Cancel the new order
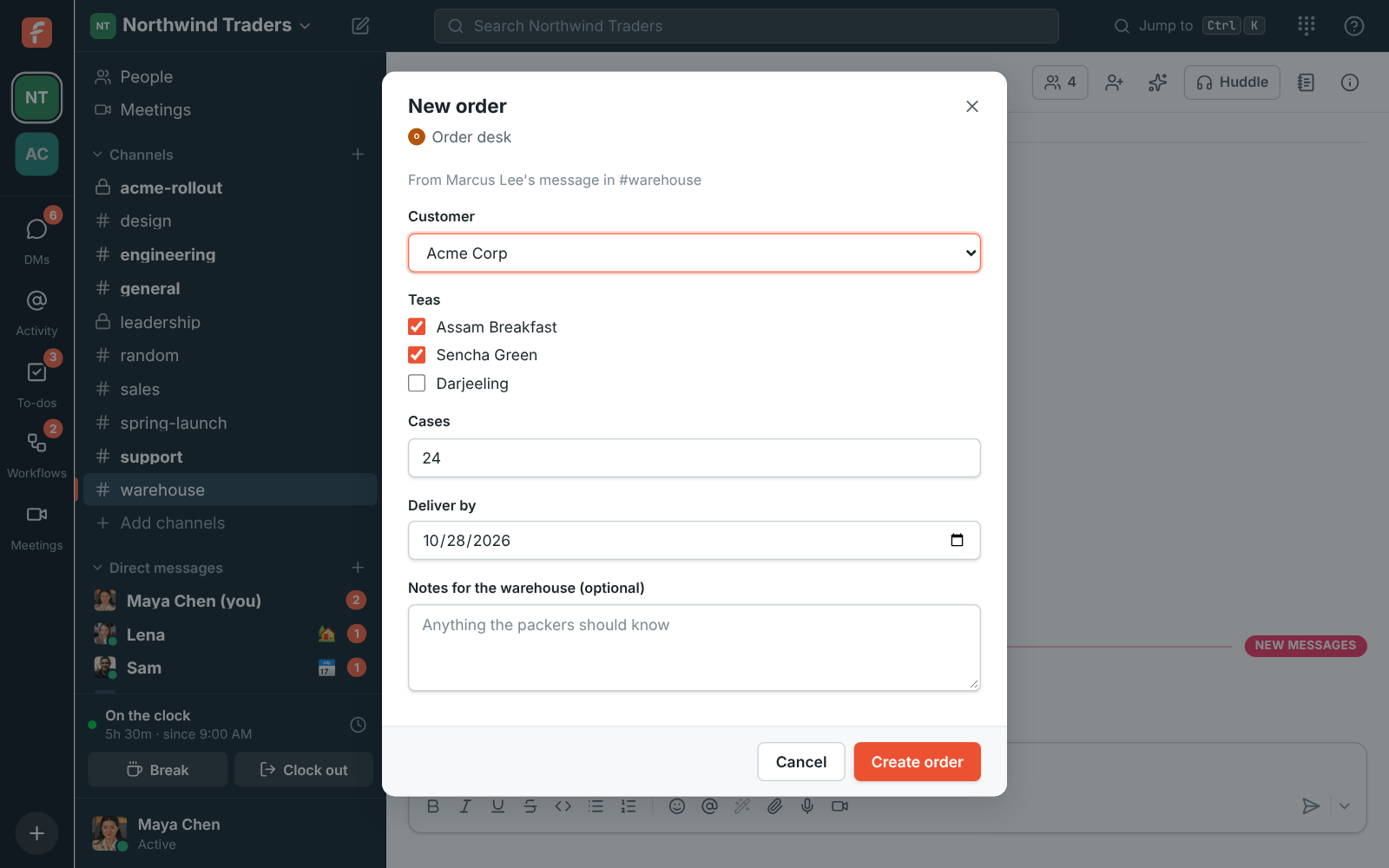This screenshot has height=868, width=1389. pos(800,761)
